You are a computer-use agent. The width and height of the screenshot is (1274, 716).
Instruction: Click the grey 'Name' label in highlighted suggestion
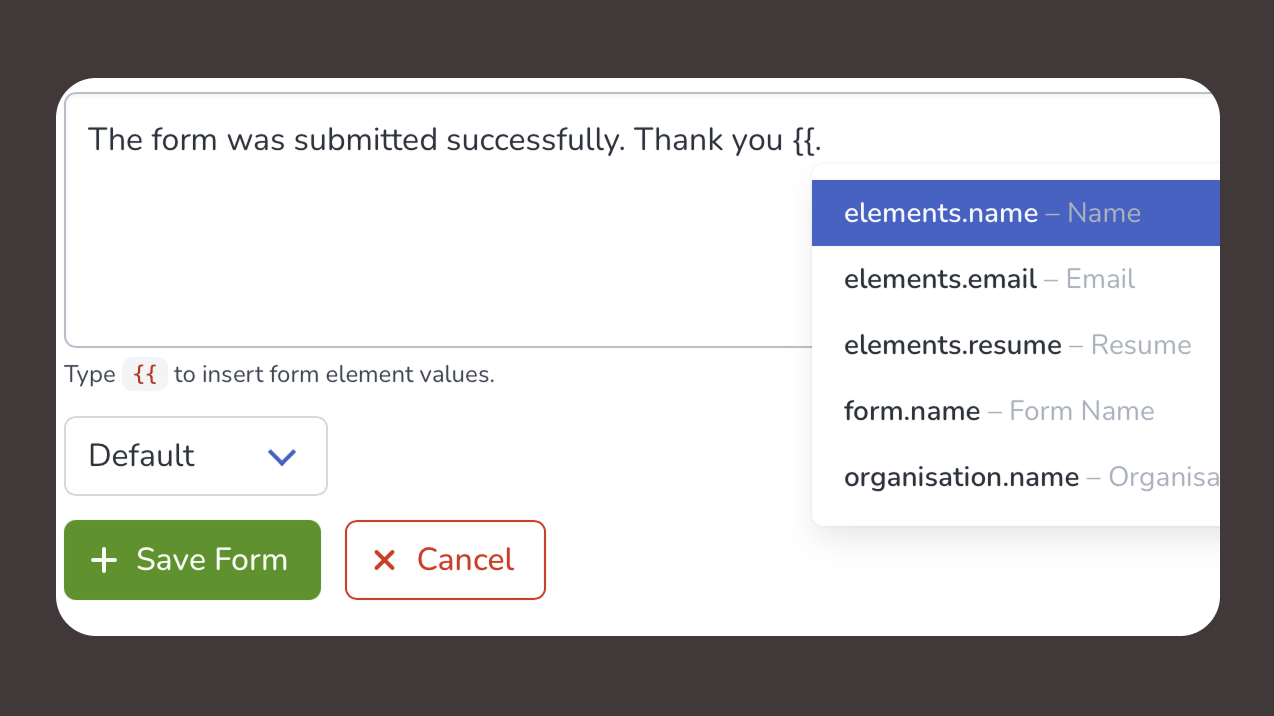pos(1104,213)
